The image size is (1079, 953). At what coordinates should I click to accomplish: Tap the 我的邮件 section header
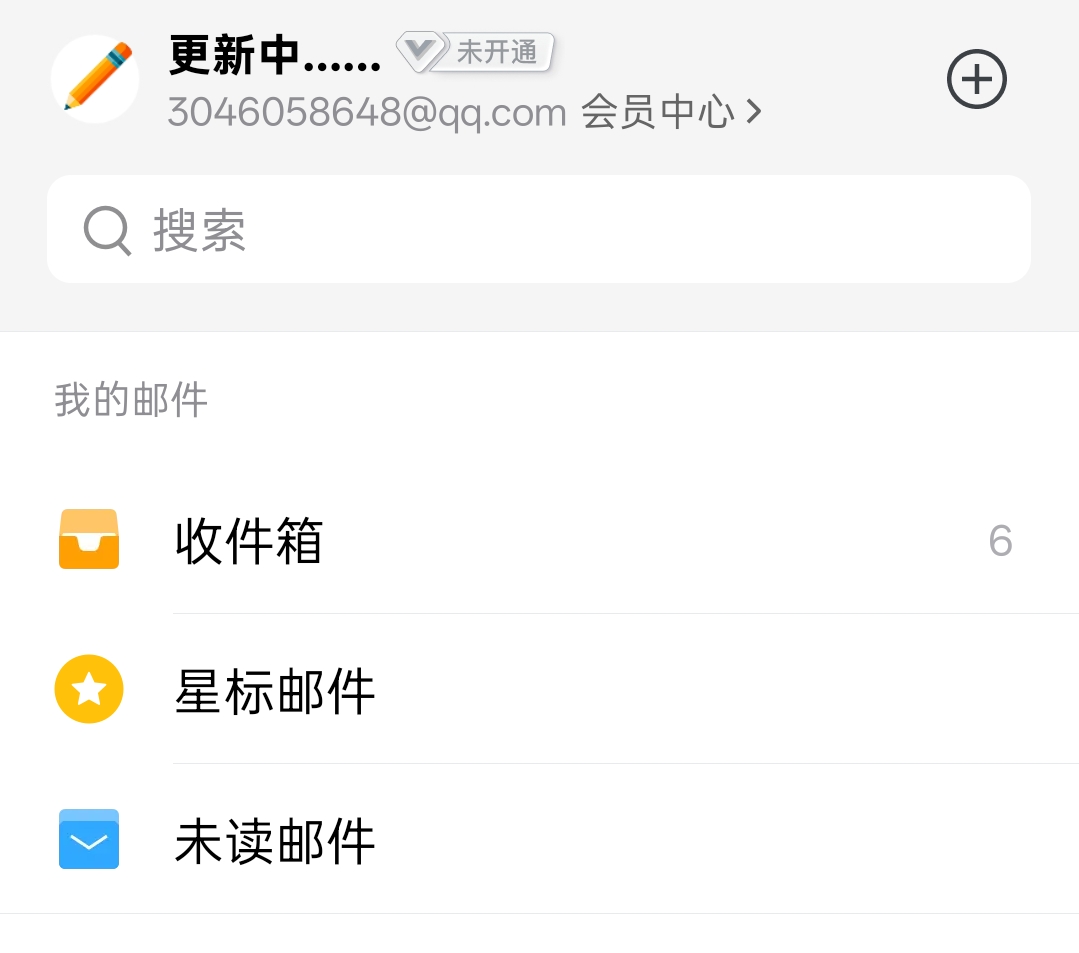tap(131, 400)
